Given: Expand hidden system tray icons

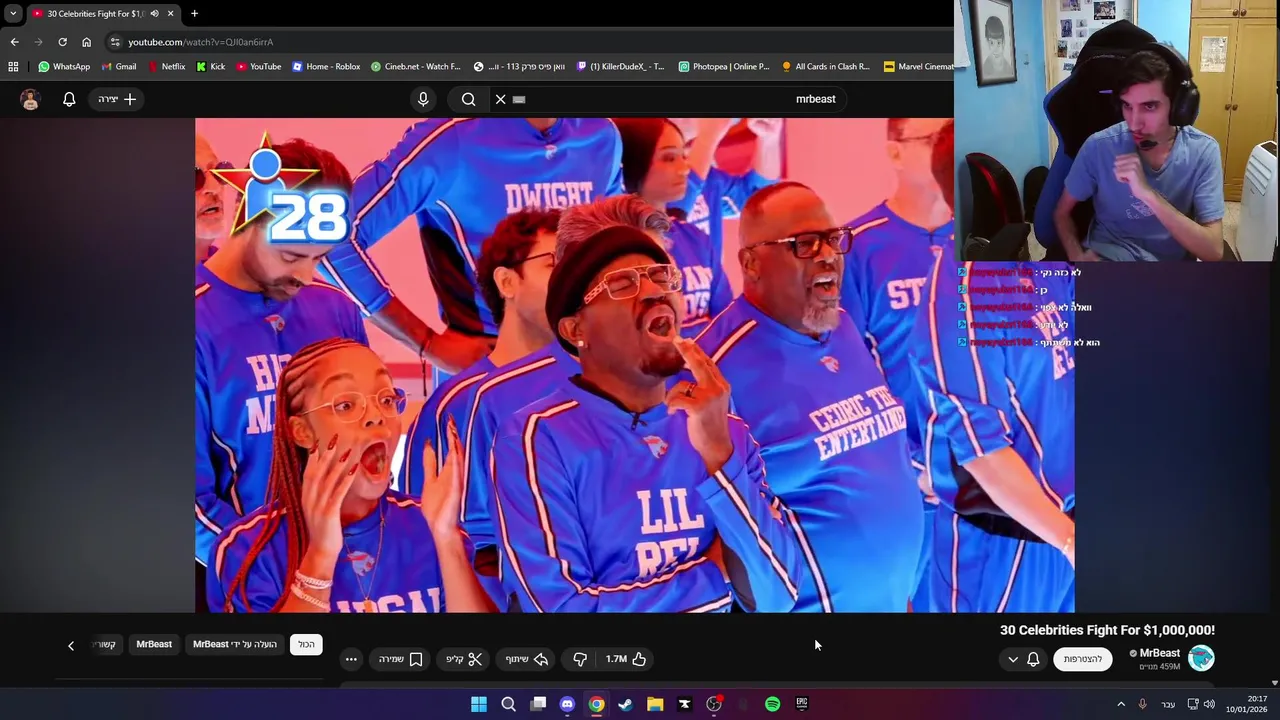Looking at the screenshot, I should click(x=1121, y=704).
